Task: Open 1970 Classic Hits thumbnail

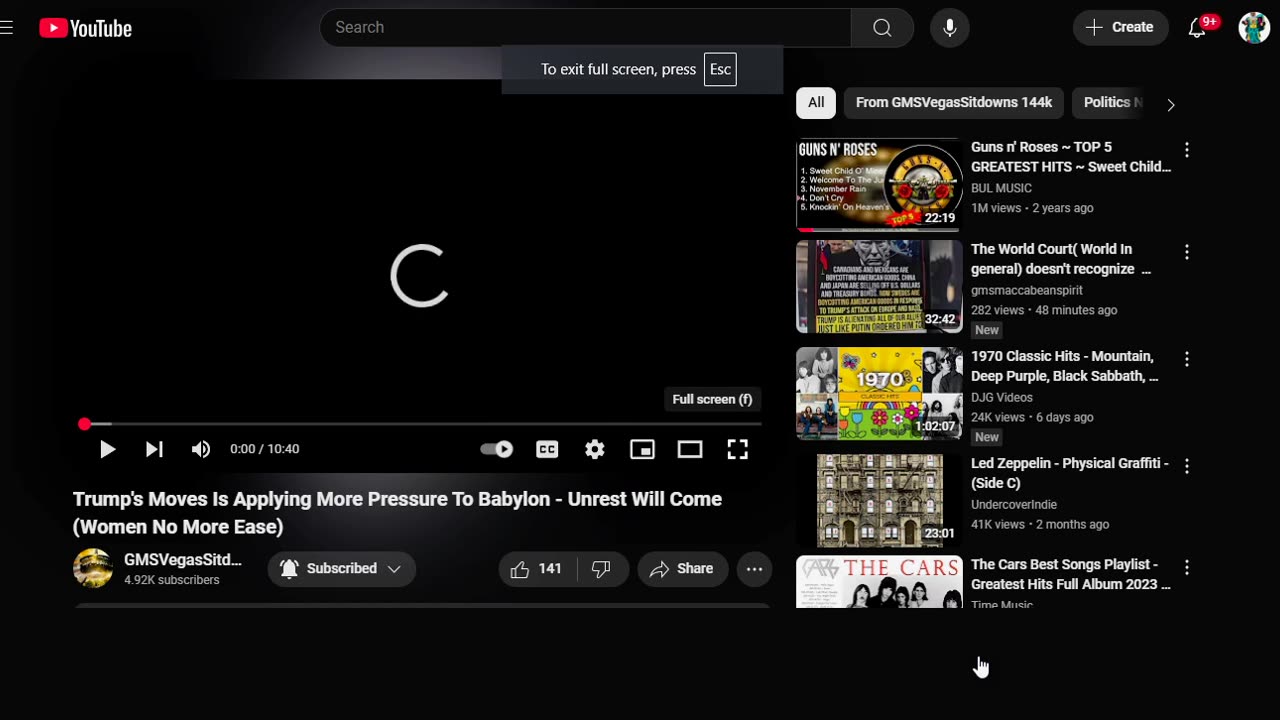Action: tap(879, 394)
